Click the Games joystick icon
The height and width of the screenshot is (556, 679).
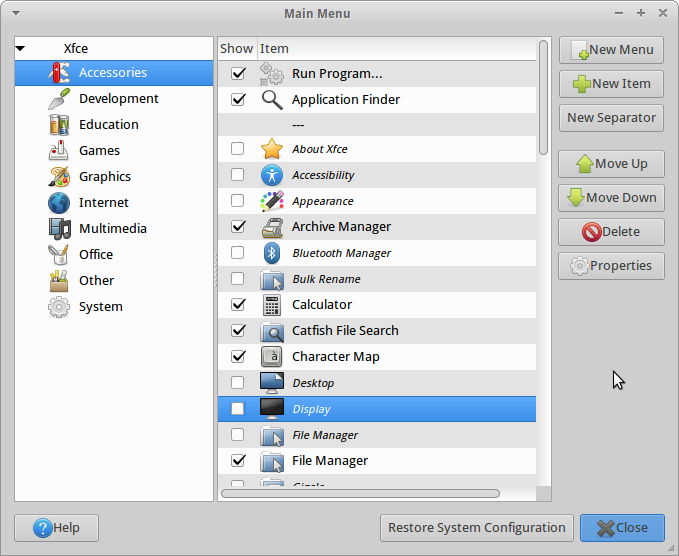click(x=59, y=151)
